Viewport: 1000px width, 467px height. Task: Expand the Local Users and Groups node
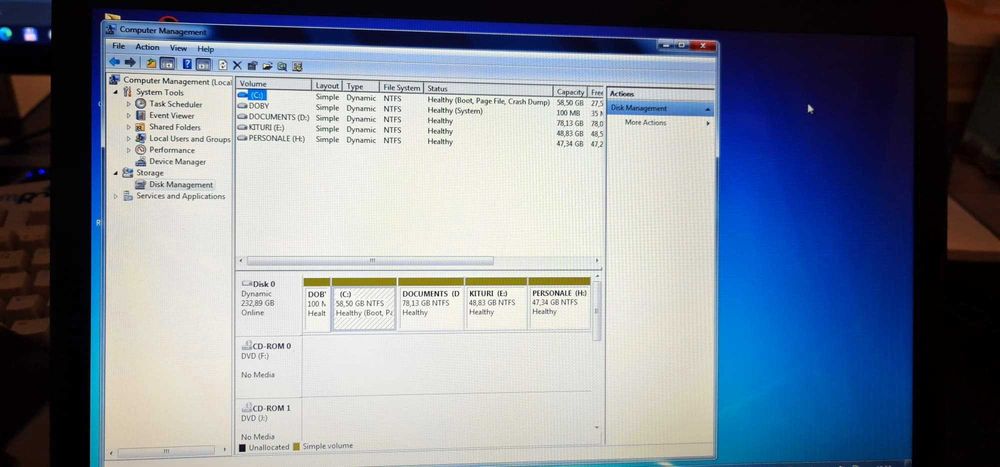click(129, 138)
